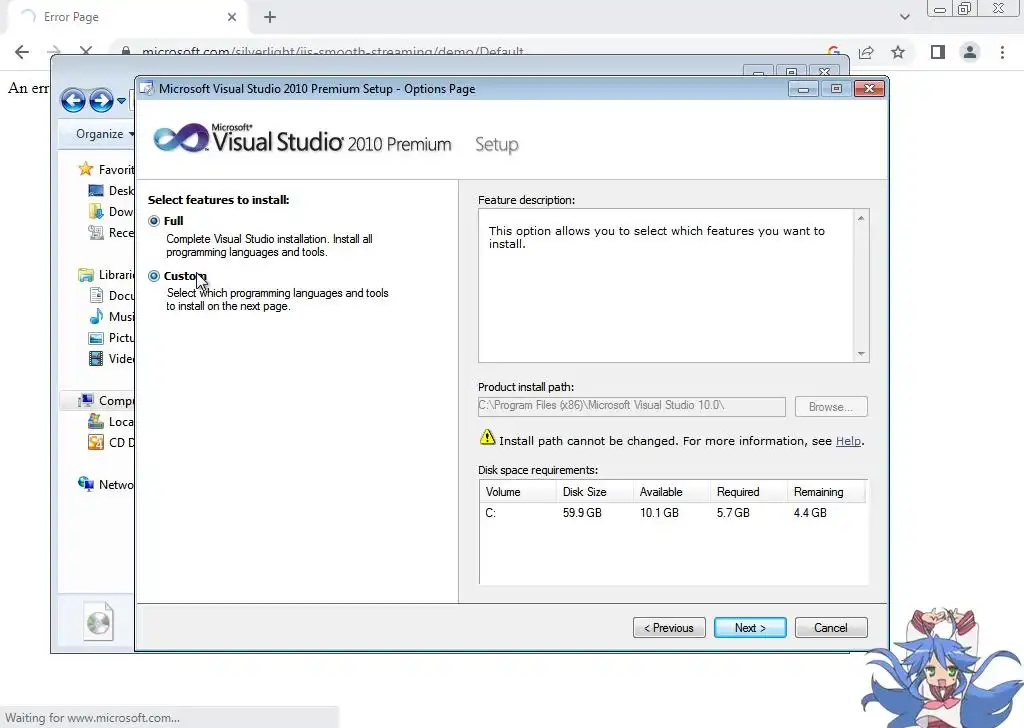The width and height of the screenshot is (1024, 728).
Task: Select the Custom installation radio button
Action: tap(154, 276)
